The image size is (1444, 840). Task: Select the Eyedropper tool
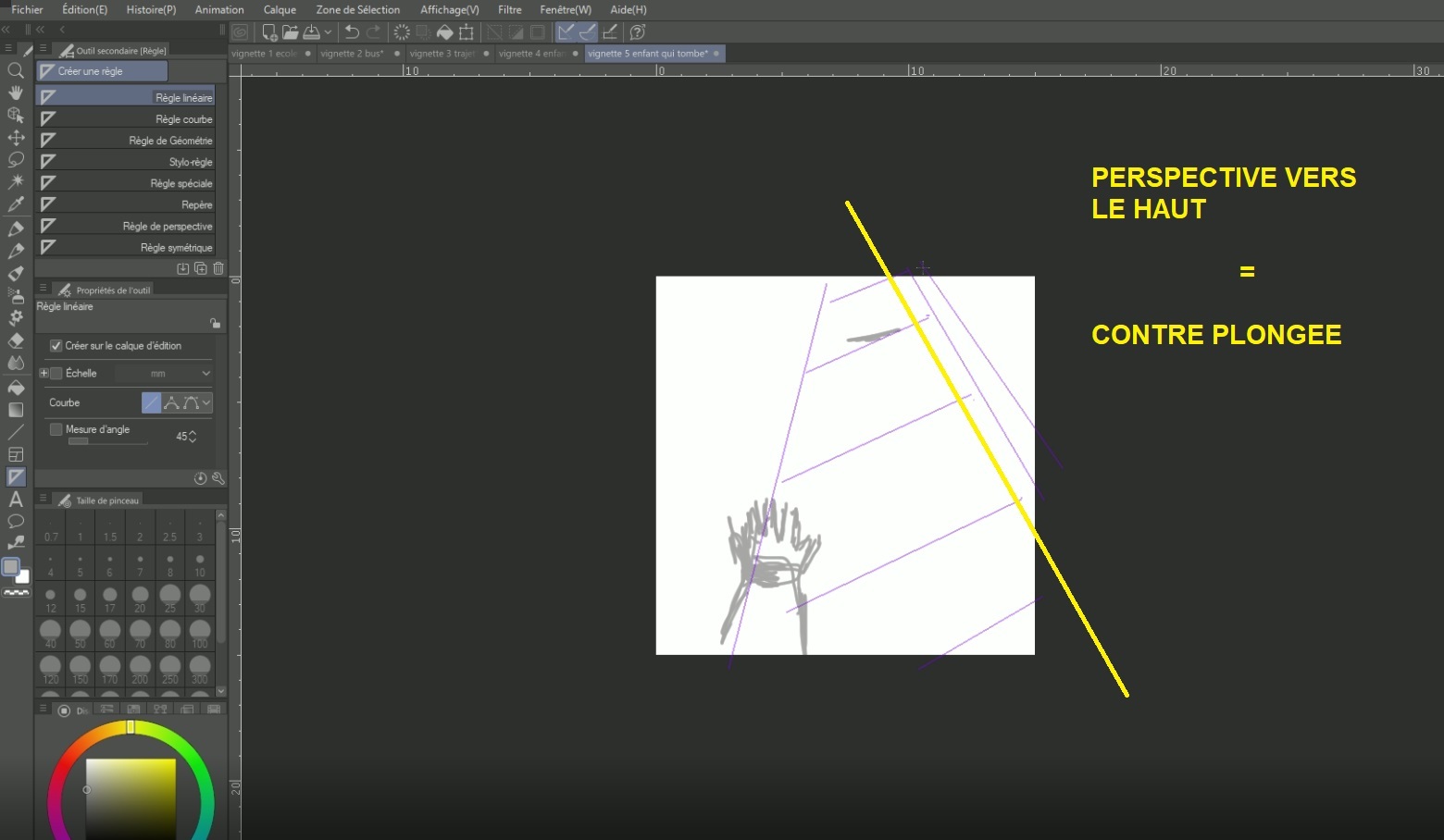pos(16,204)
